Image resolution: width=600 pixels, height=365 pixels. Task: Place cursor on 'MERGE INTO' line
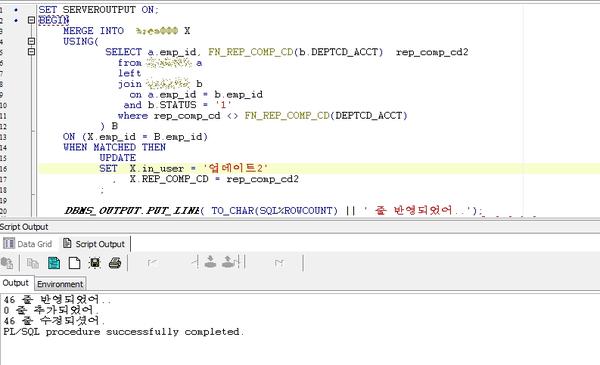[x=126, y=31]
